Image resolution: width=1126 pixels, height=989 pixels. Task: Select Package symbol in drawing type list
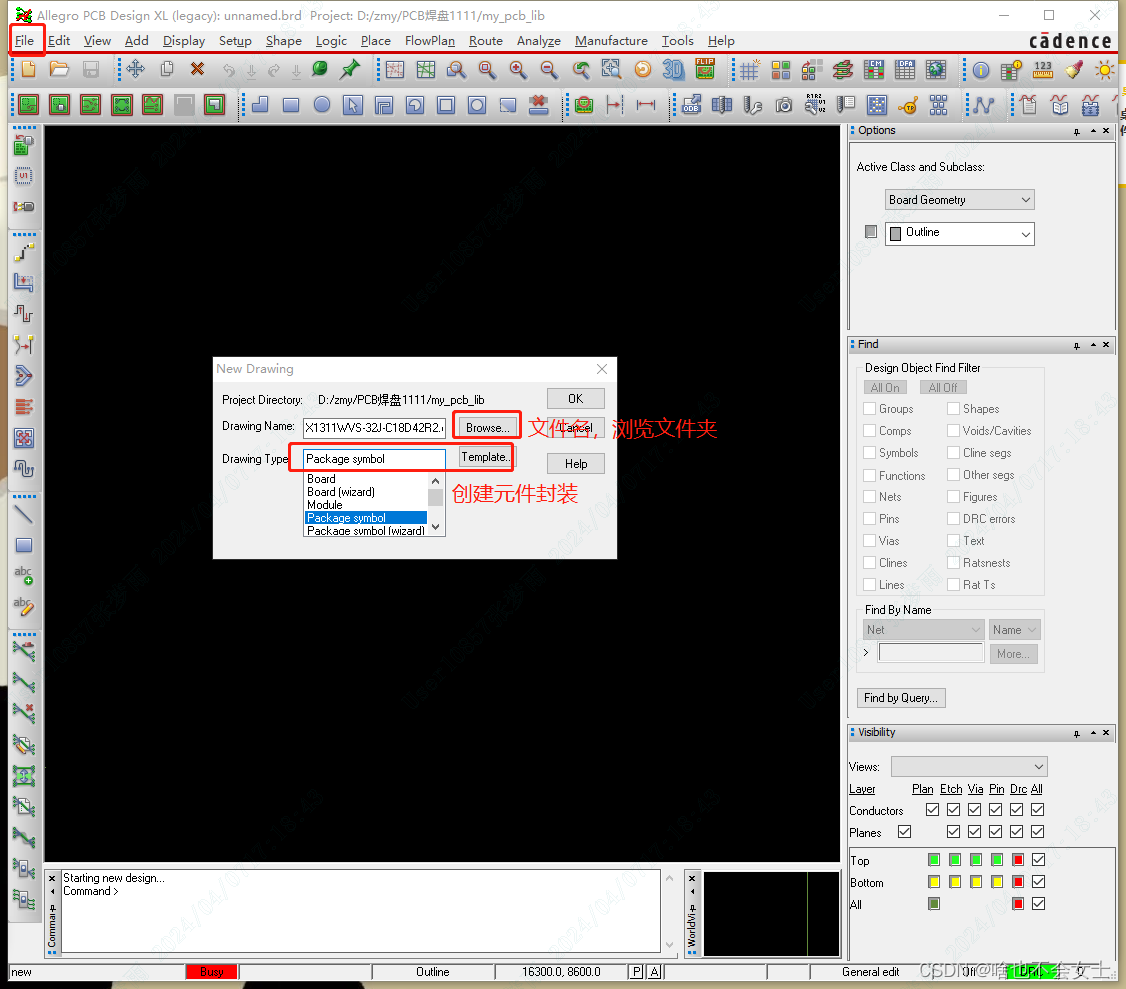366,518
